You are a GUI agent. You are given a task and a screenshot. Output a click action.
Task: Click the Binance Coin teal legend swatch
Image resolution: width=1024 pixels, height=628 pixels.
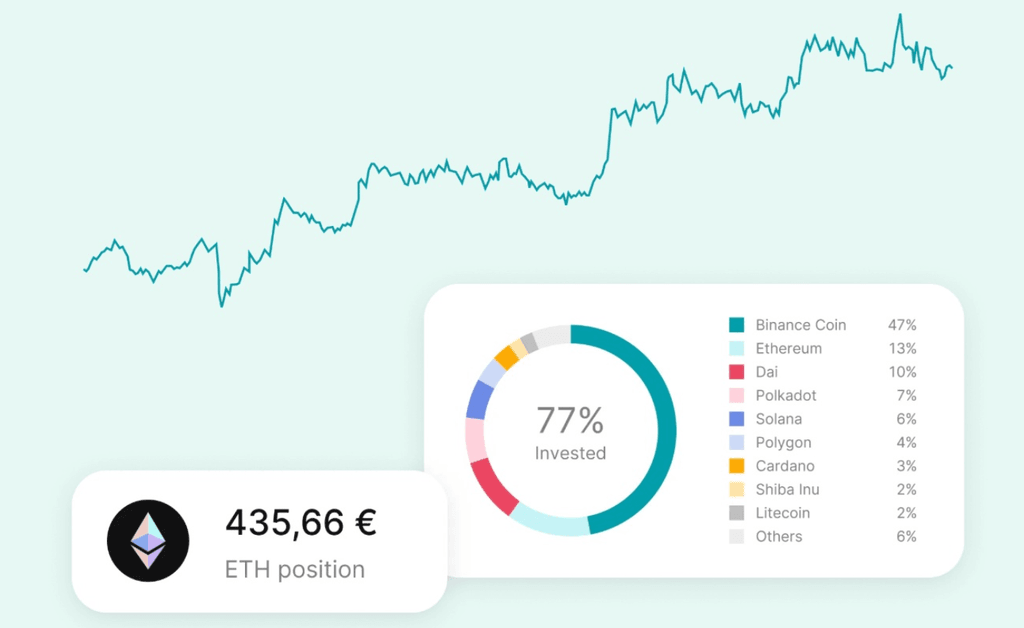737,325
